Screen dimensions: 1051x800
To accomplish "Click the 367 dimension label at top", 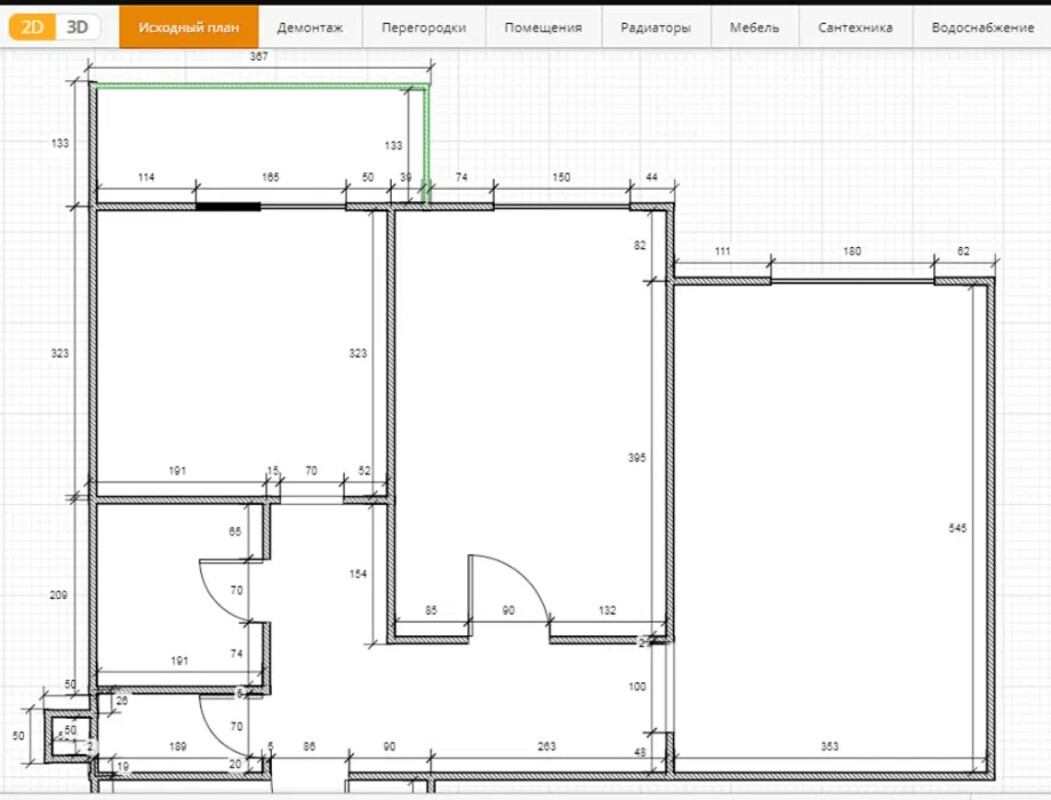I will (258, 58).
